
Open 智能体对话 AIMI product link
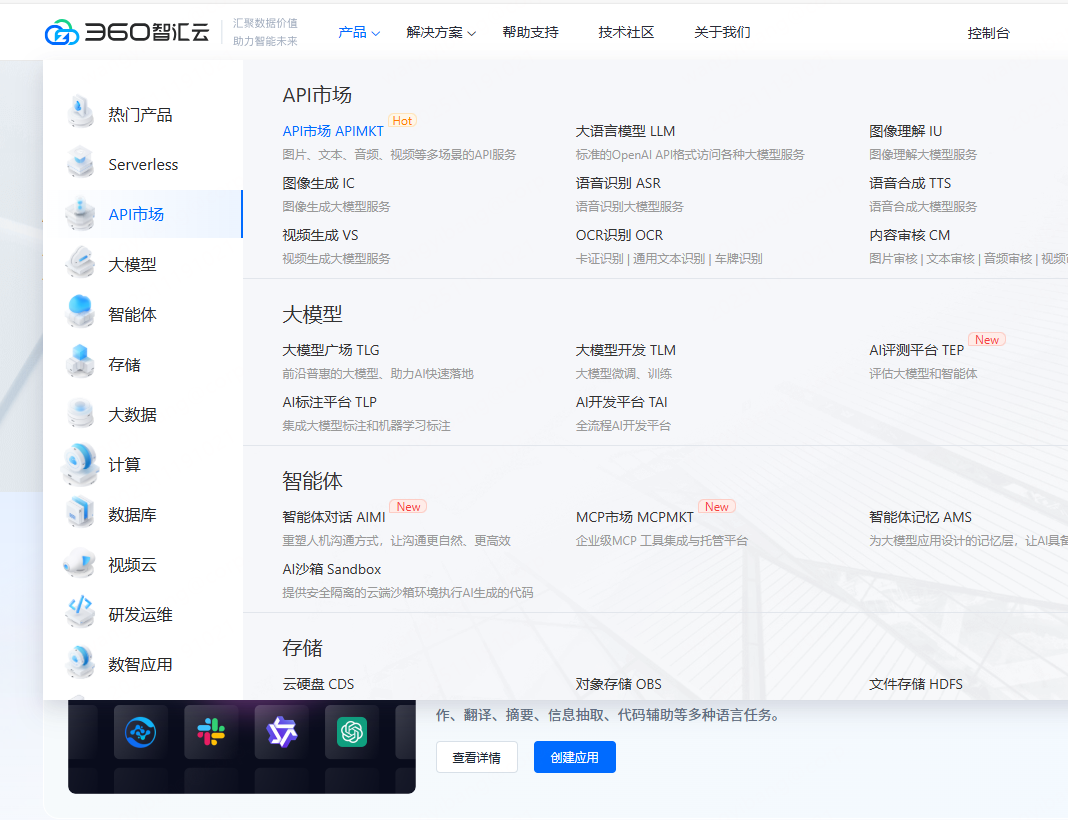coord(334,517)
